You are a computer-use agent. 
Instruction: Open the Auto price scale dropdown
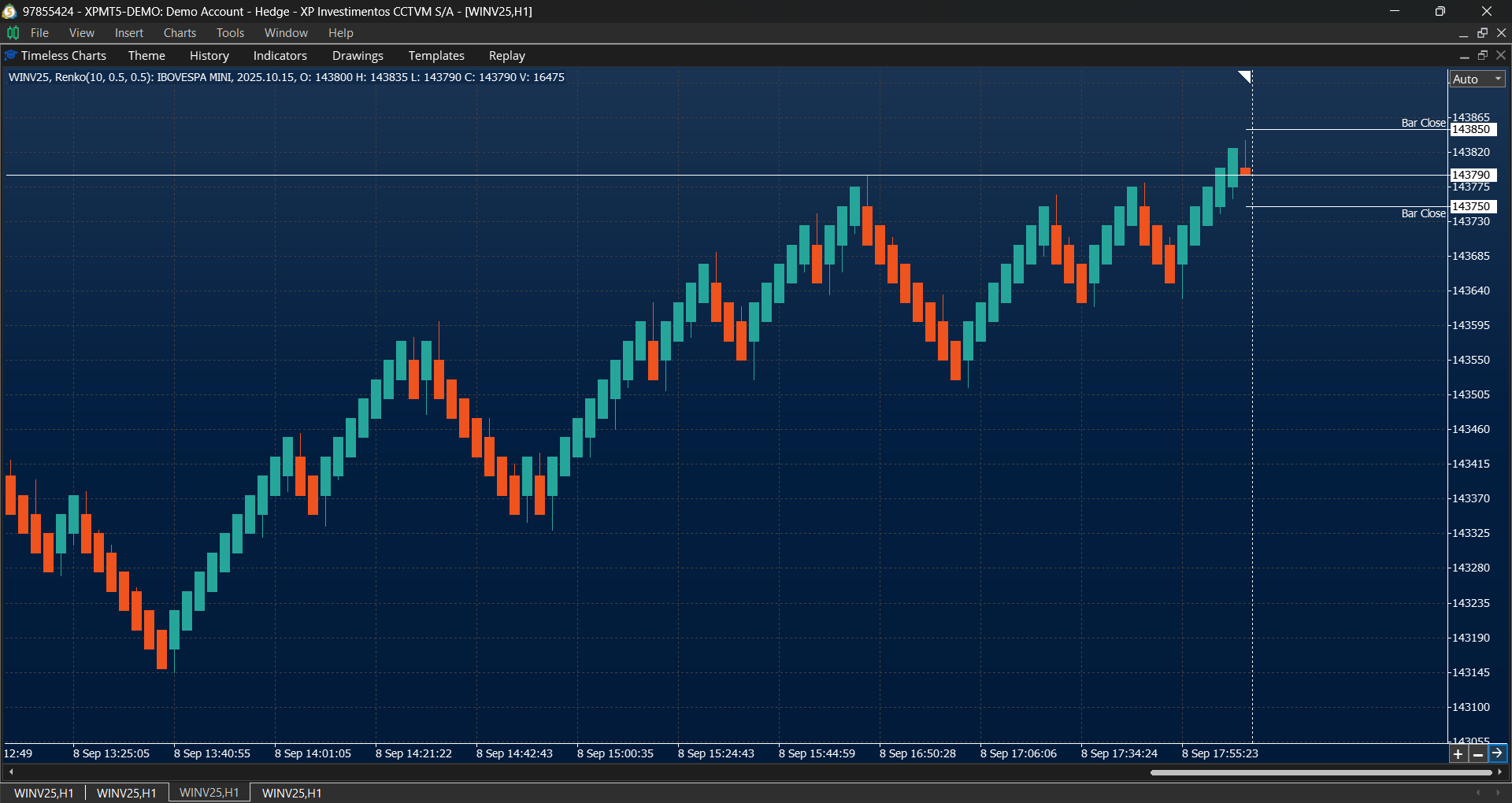click(1476, 79)
